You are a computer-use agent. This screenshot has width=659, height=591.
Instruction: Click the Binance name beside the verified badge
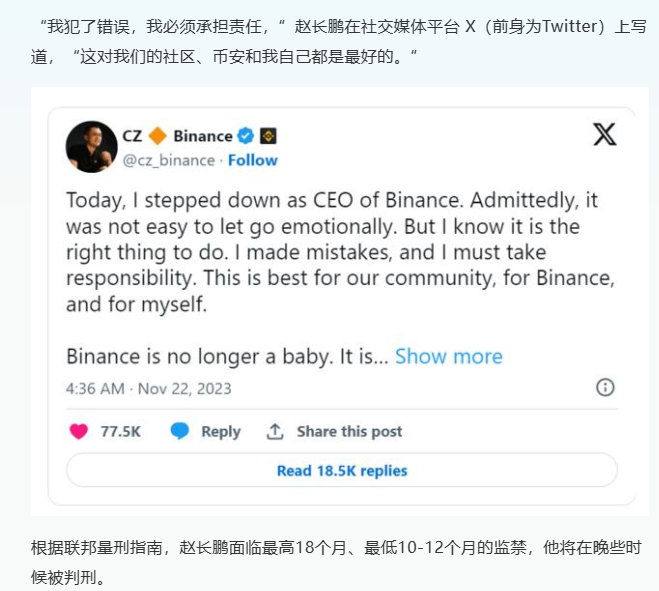[203, 136]
